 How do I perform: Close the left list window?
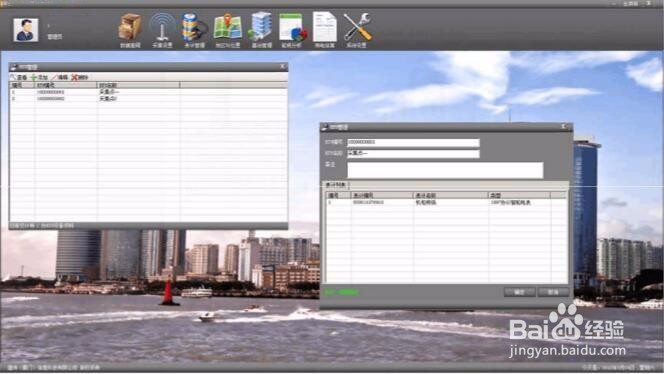(x=282, y=66)
